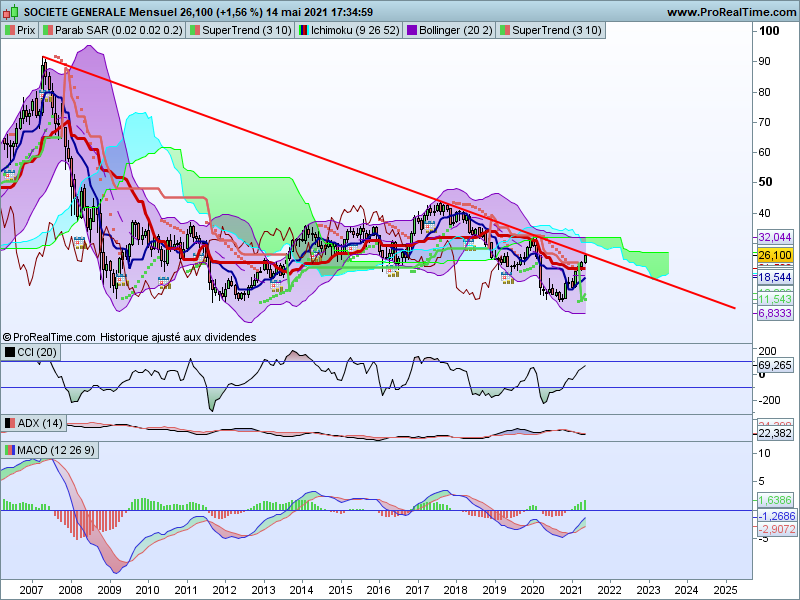Screen dimensions: 800x600
Task: Click the 2015 year on the time axis
Action: pos(340,590)
